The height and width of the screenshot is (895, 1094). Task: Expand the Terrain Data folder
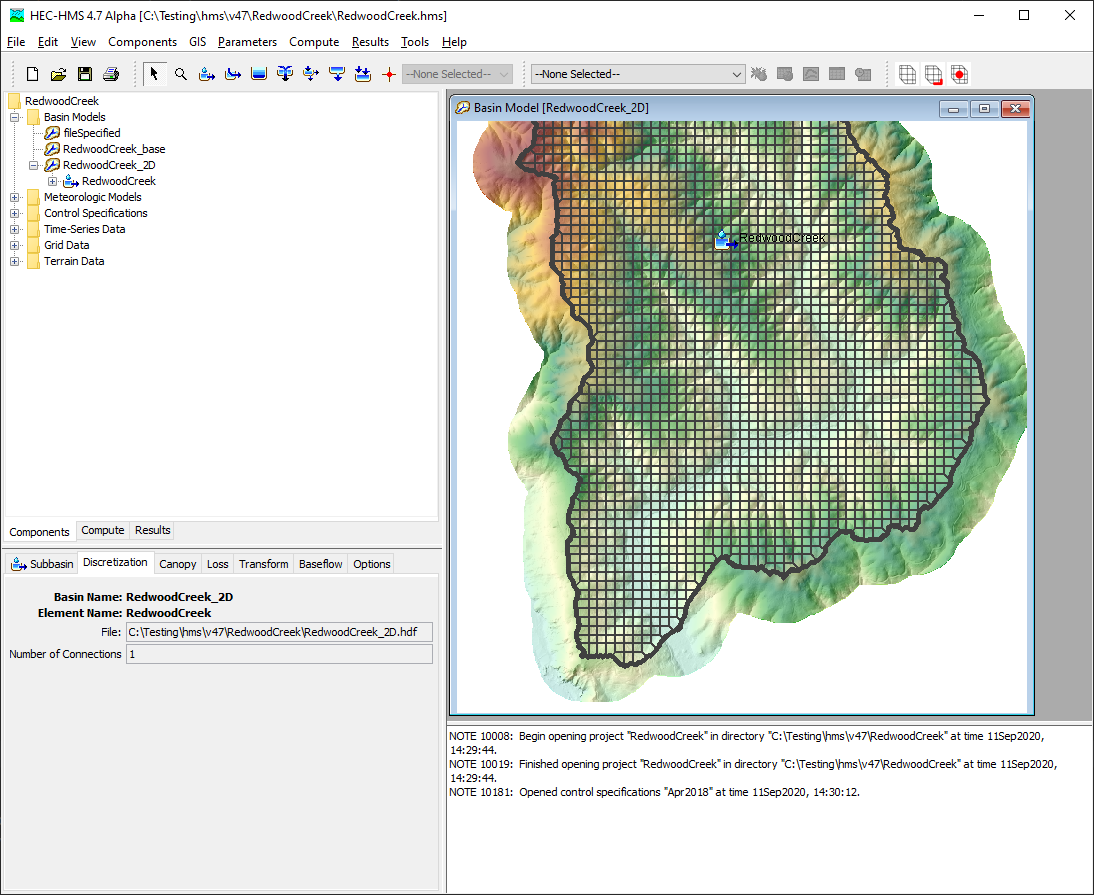coord(14,262)
